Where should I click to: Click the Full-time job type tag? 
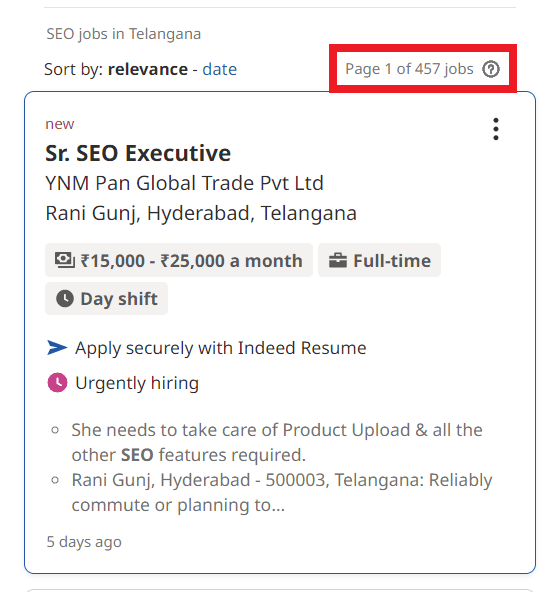(379, 261)
